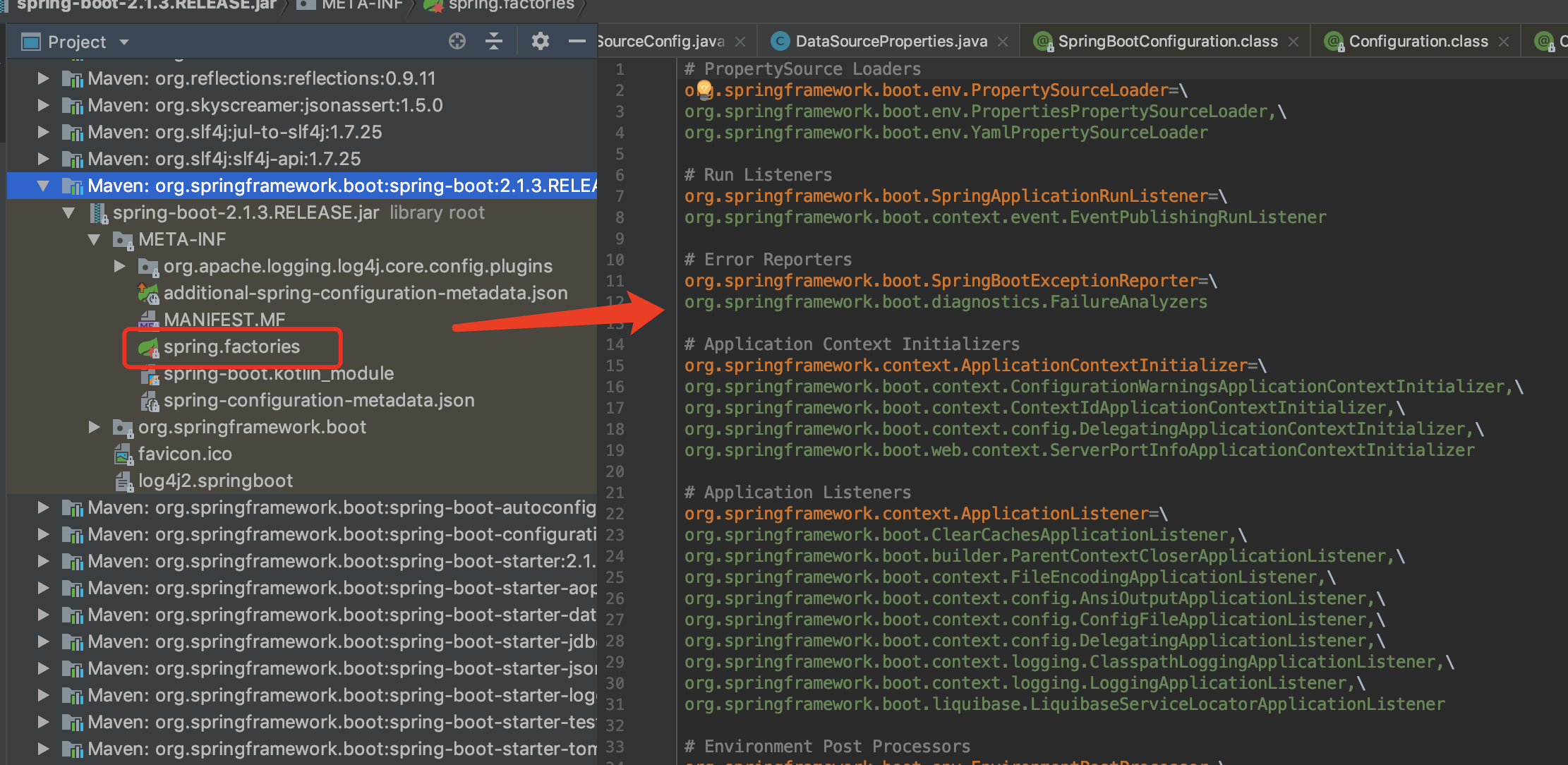Select additional-spring-configuration-metadata.json file

pyautogui.click(x=366, y=293)
